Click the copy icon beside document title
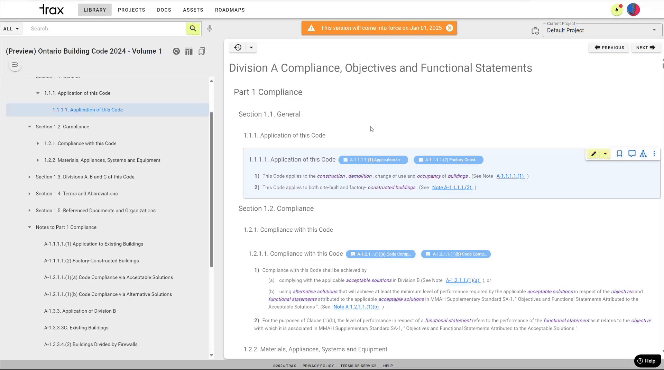 click(x=202, y=51)
